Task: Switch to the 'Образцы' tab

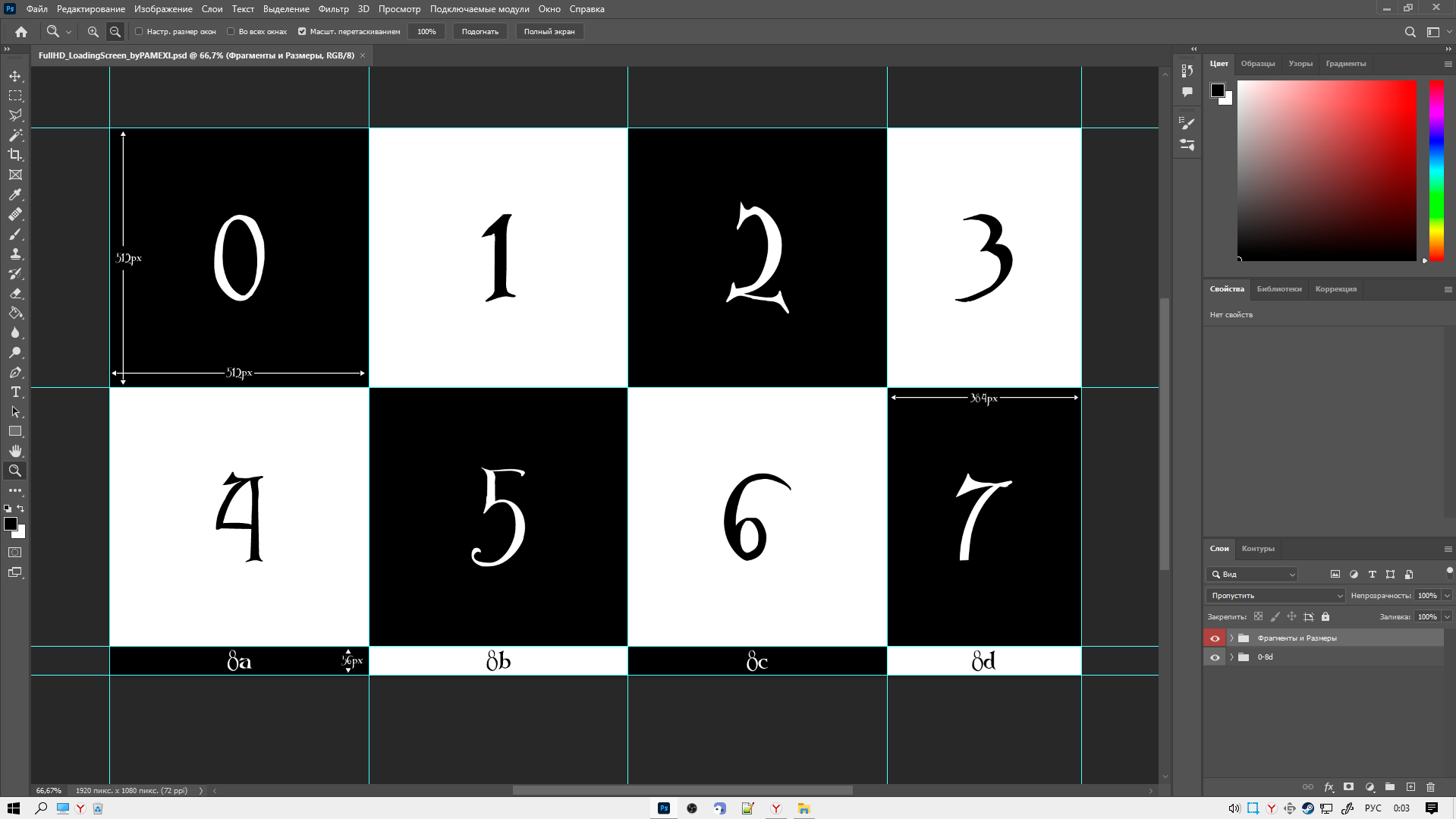Action: coord(1257,64)
